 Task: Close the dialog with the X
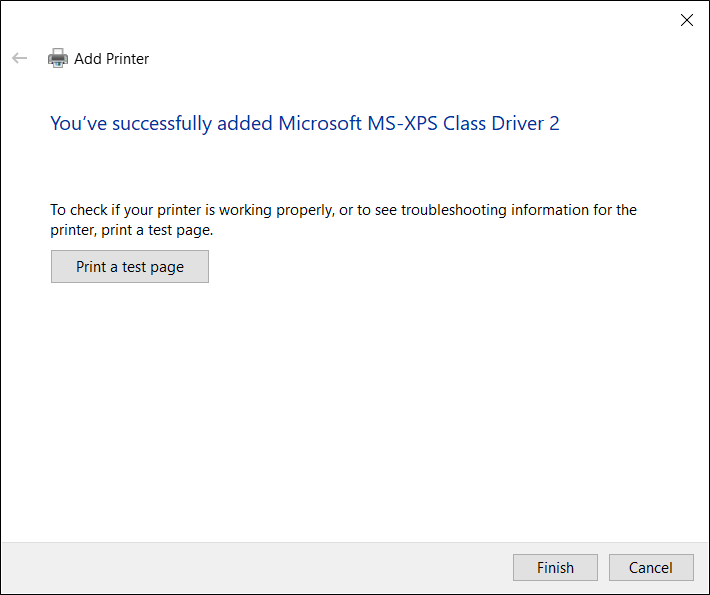click(686, 20)
